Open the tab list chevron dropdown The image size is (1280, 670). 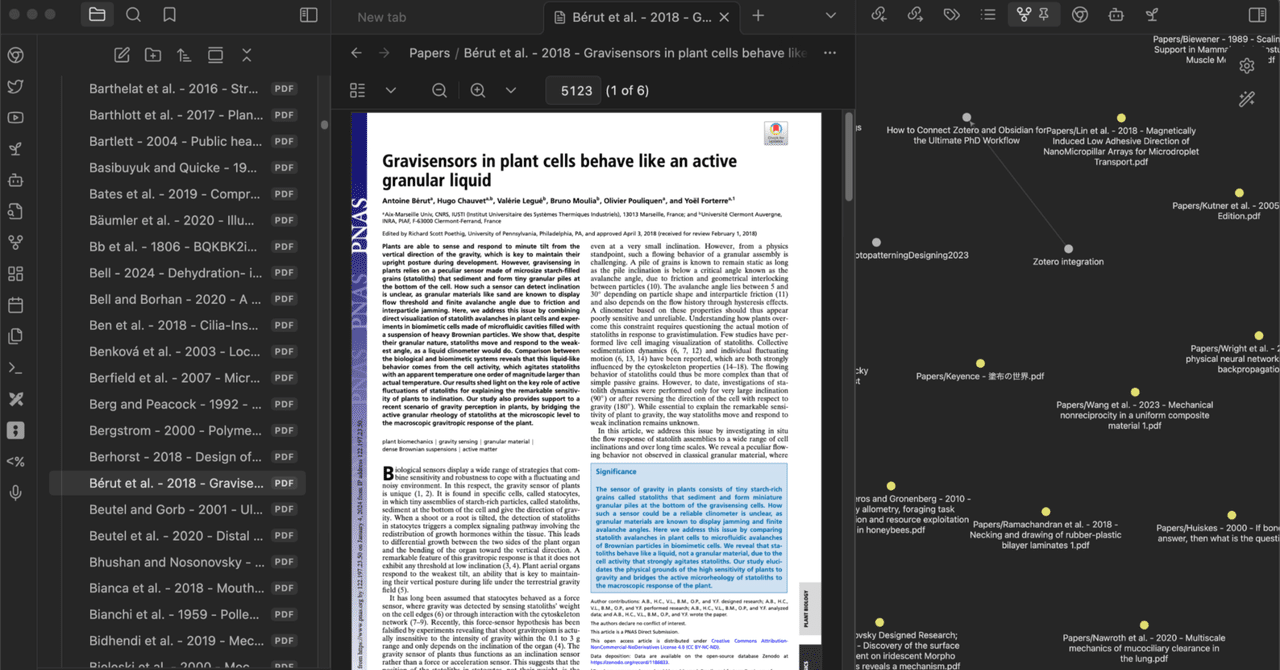click(831, 16)
